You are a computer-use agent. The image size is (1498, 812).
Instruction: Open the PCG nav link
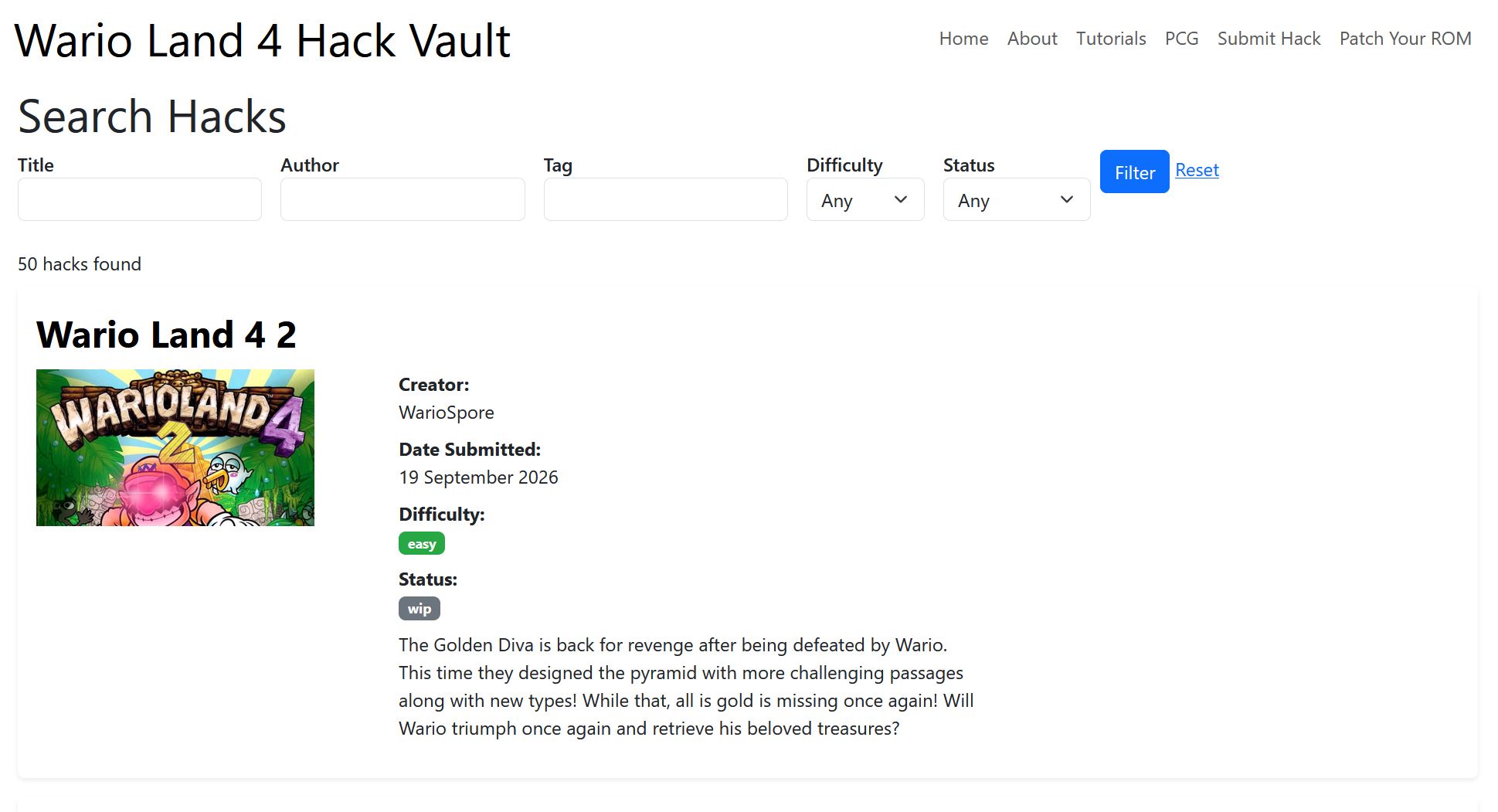pos(1181,39)
